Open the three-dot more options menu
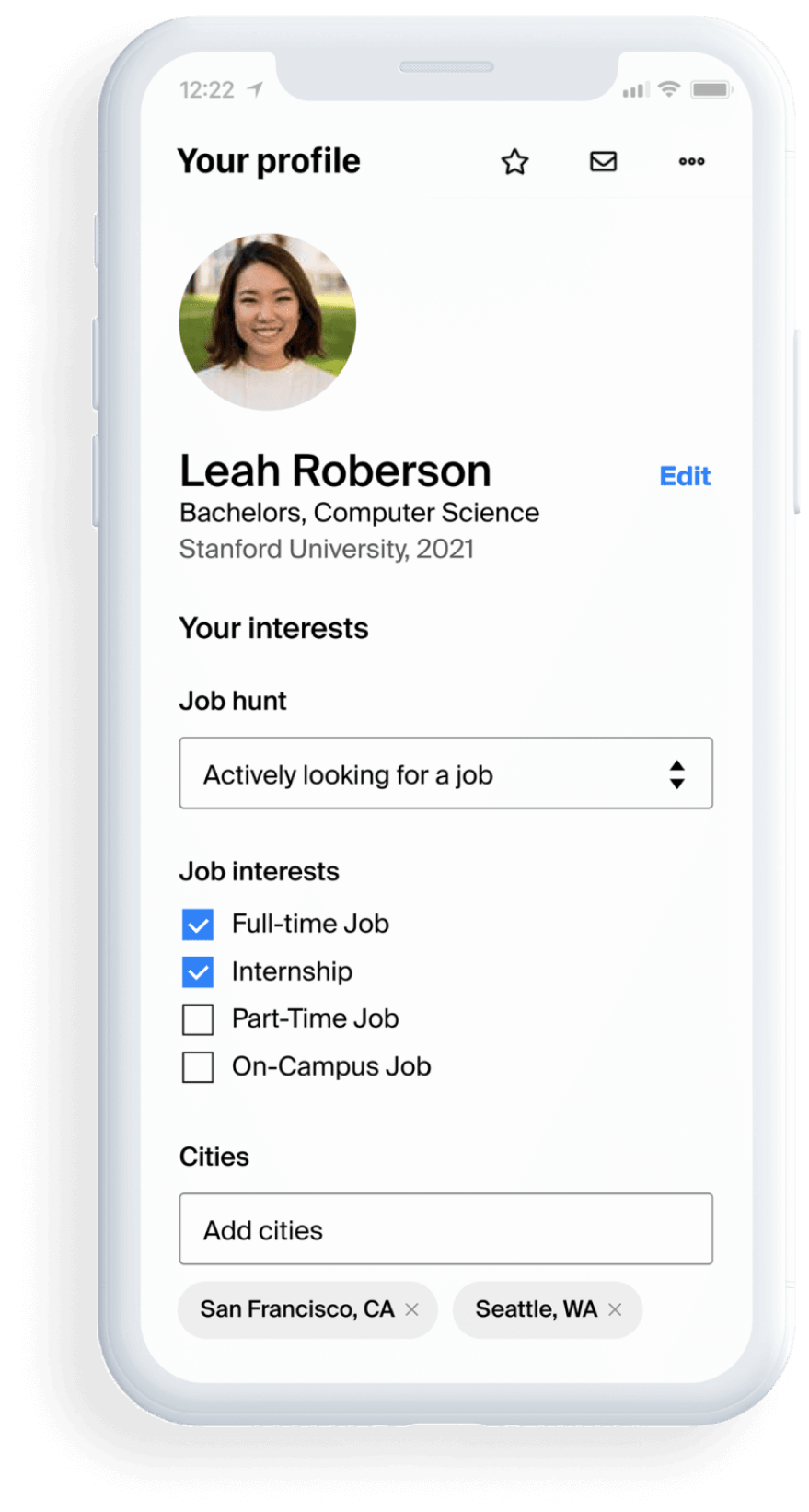This screenshot has height=1512, width=809. pyautogui.click(x=691, y=162)
